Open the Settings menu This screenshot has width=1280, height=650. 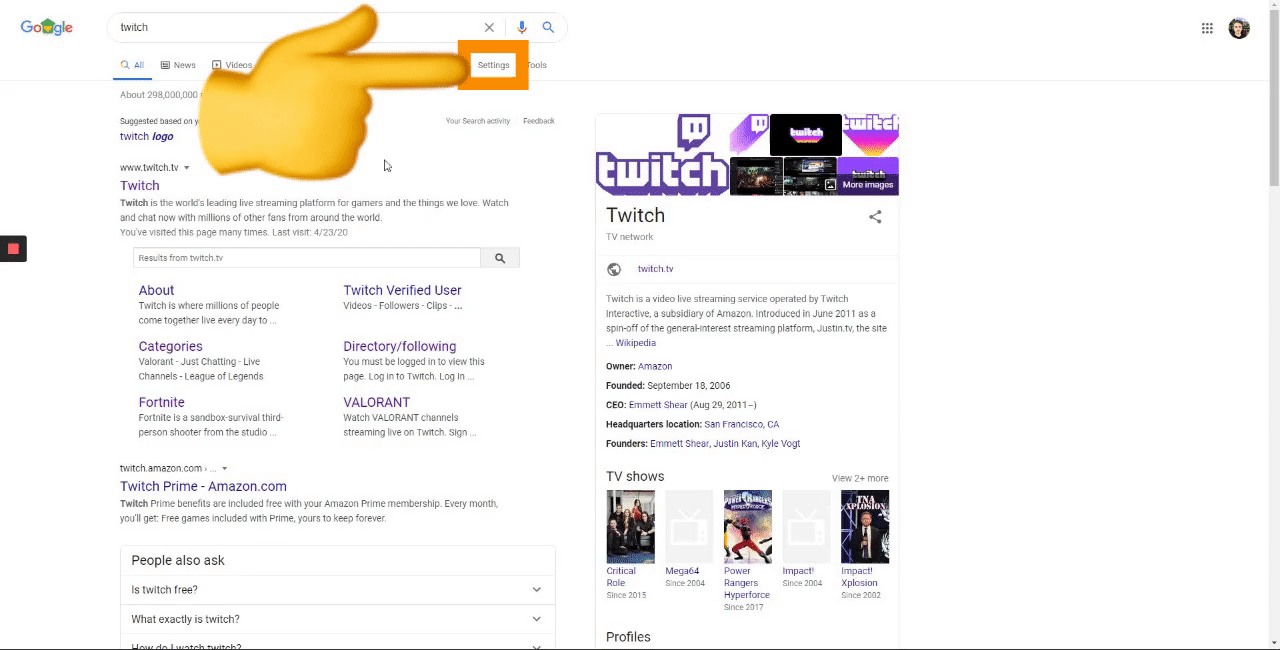pyautogui.click(x=493, y=65)
